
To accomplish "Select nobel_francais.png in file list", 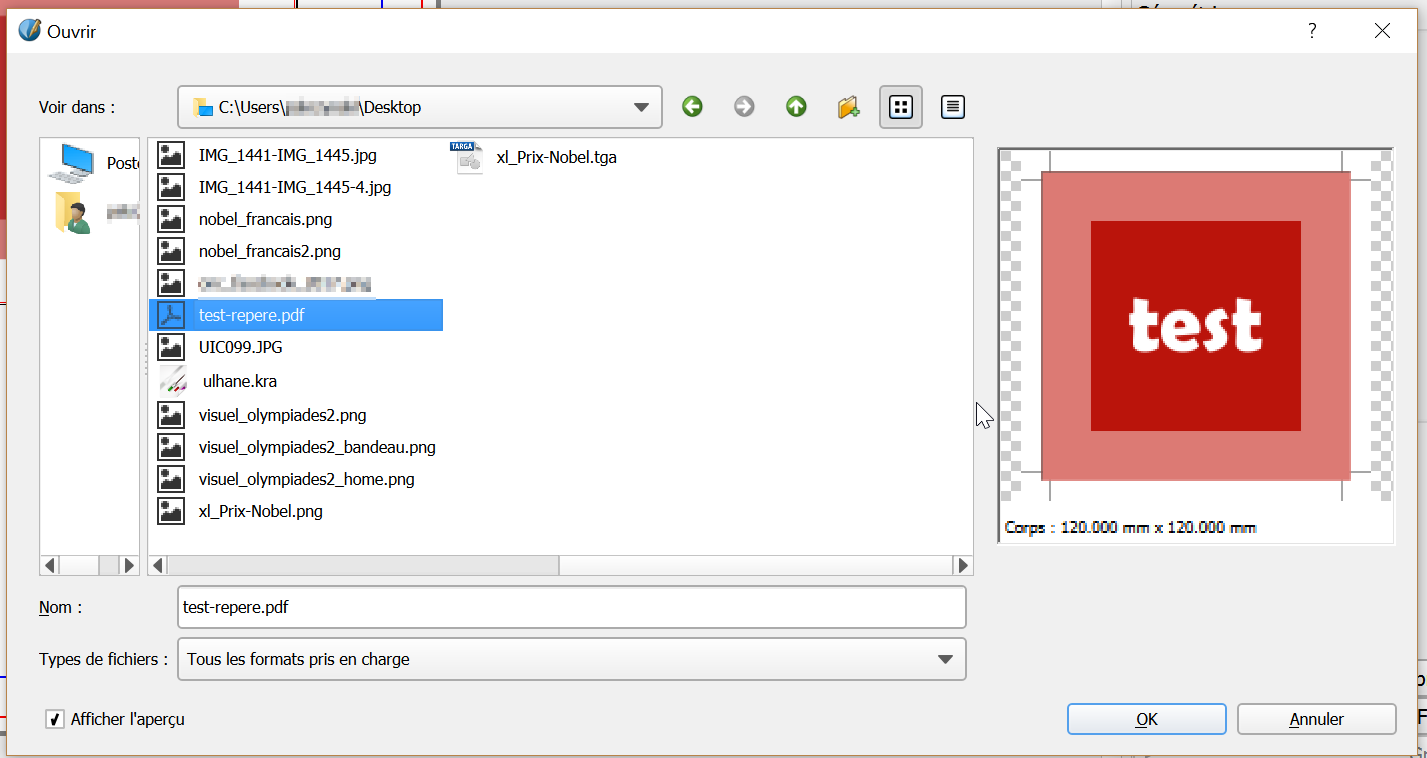I will point(265,219).
